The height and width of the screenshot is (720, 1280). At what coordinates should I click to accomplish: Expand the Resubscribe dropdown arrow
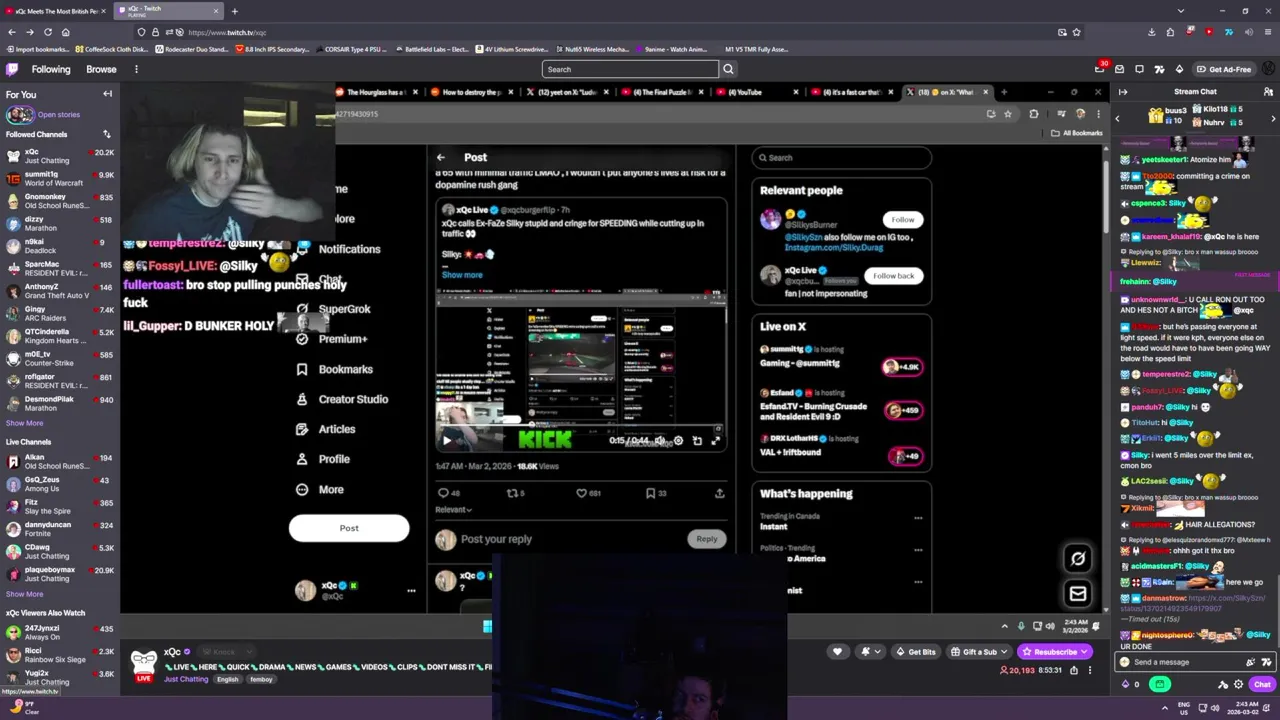point(1085,652)
